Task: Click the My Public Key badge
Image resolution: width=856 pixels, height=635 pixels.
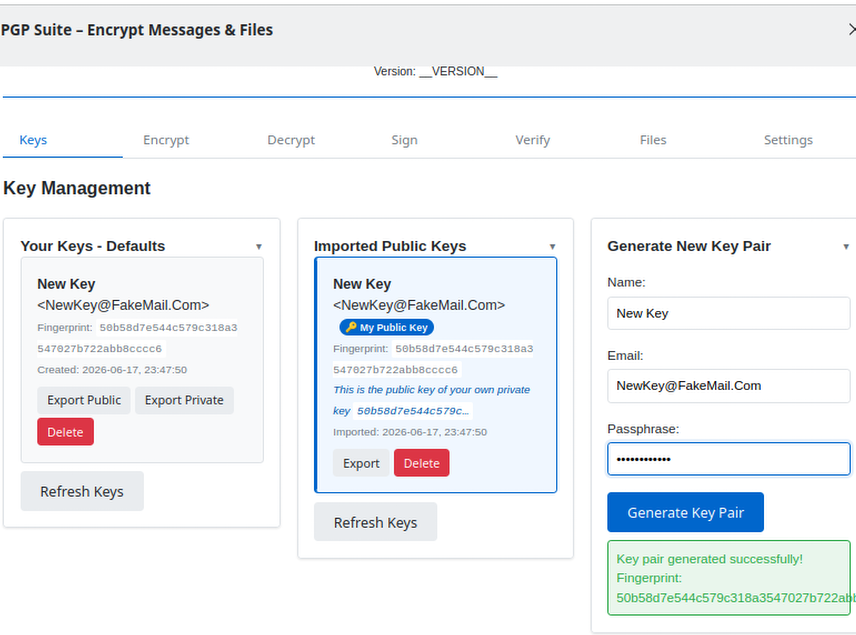Action: point(387,328)
